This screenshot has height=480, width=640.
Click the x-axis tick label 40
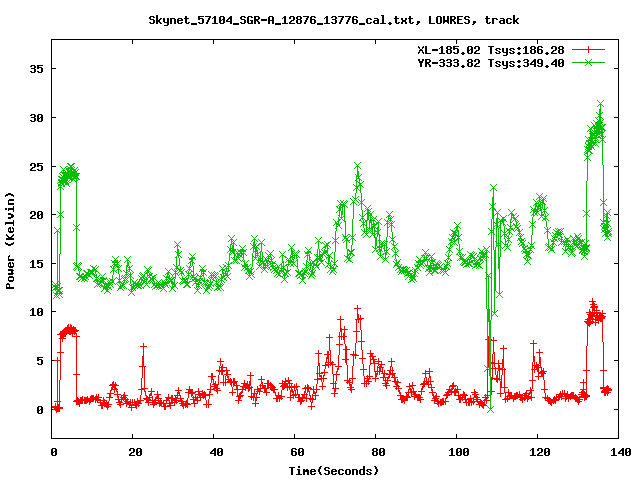pyautogui.click(x=216, y=452)
